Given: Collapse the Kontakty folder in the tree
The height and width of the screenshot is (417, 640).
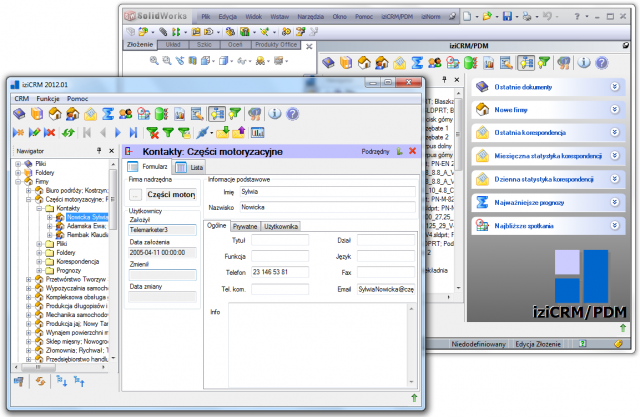Looking at the screenshot, I should pyautogui.click(x=39, y=208).
